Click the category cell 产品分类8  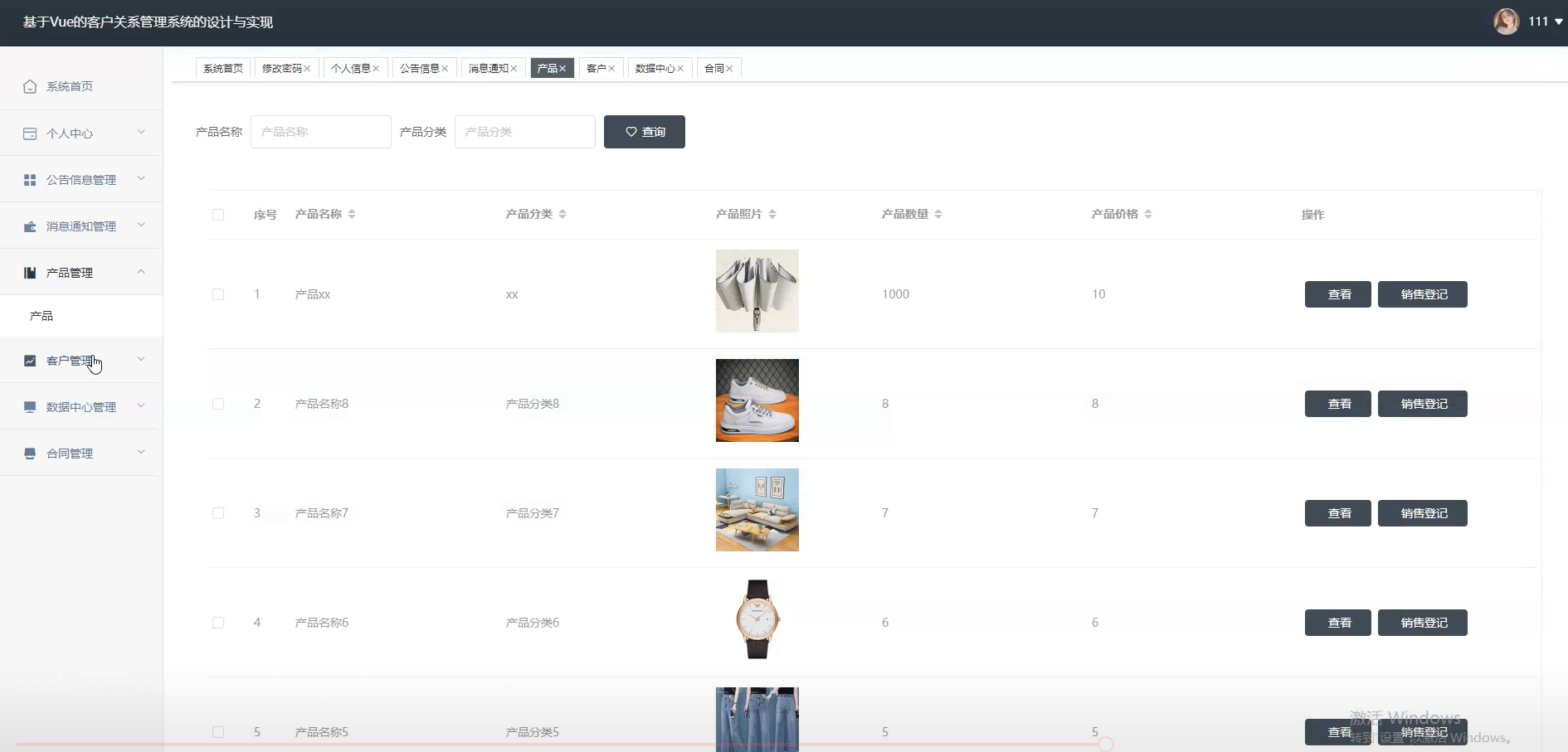tap(533, 404)
